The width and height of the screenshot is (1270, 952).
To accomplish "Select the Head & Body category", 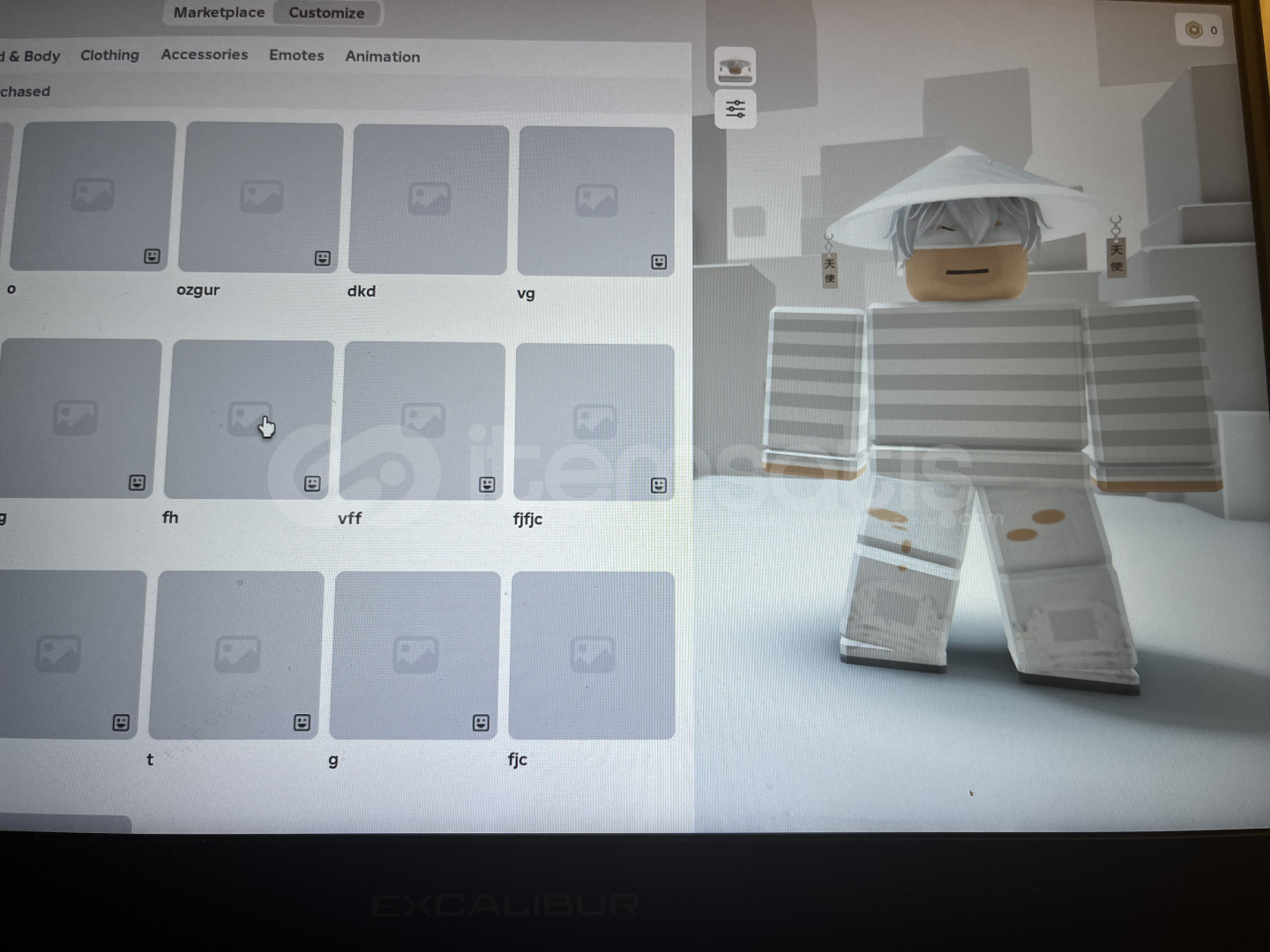I will click(30, 56).
